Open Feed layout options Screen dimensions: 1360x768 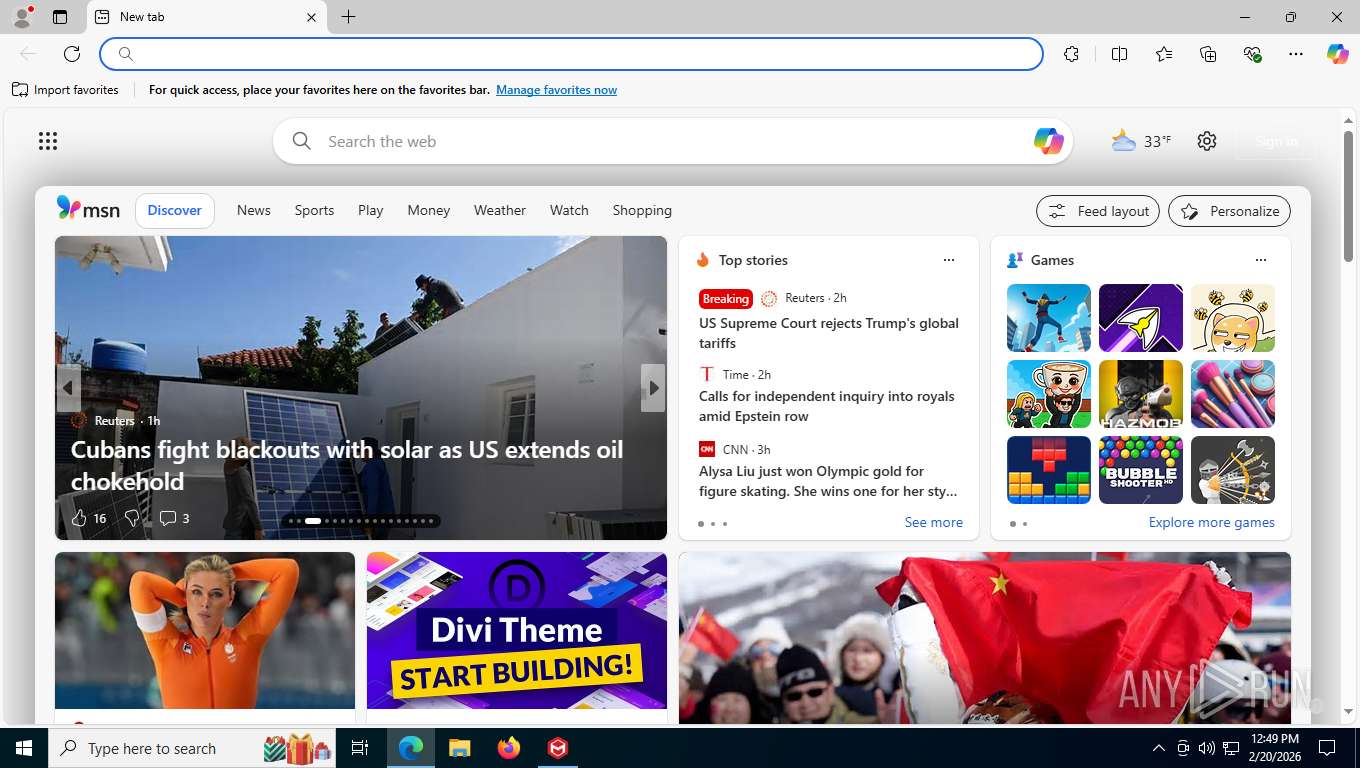[1098, 211]
